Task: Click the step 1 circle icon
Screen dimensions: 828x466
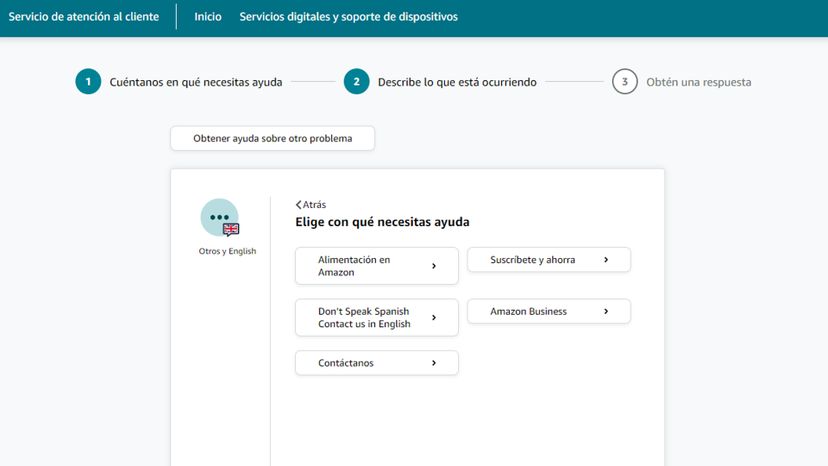Action: [x=88, y=82]
